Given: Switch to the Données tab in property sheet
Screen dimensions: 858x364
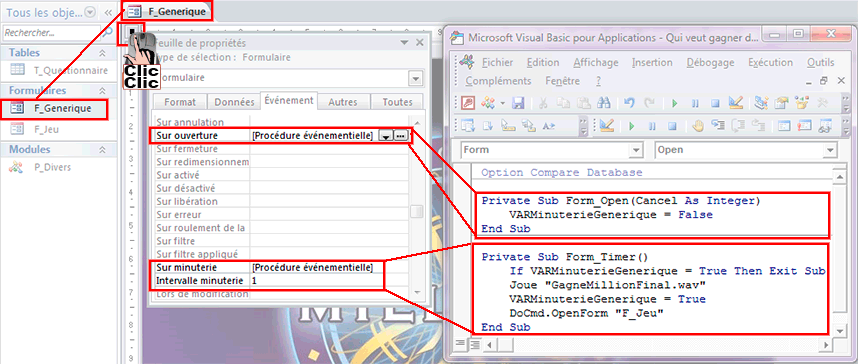Looking at the screenshot, I should point(234,102).
